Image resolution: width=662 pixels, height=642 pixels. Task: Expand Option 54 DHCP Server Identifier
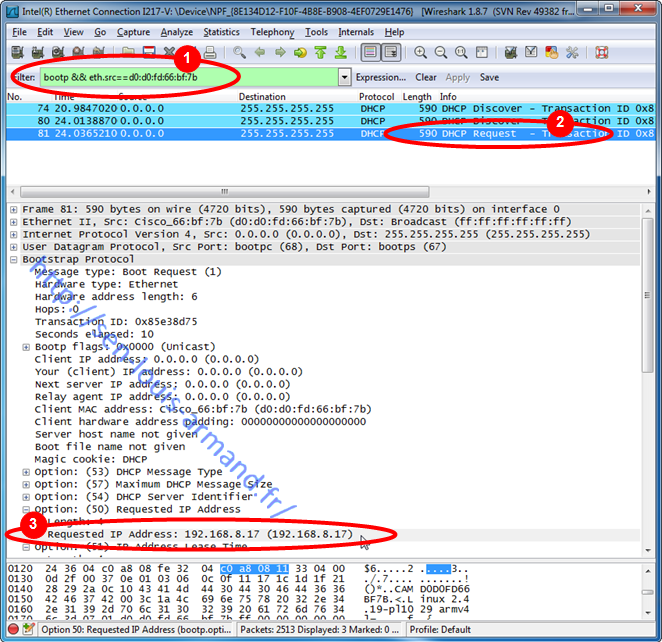tap(26, 497)
